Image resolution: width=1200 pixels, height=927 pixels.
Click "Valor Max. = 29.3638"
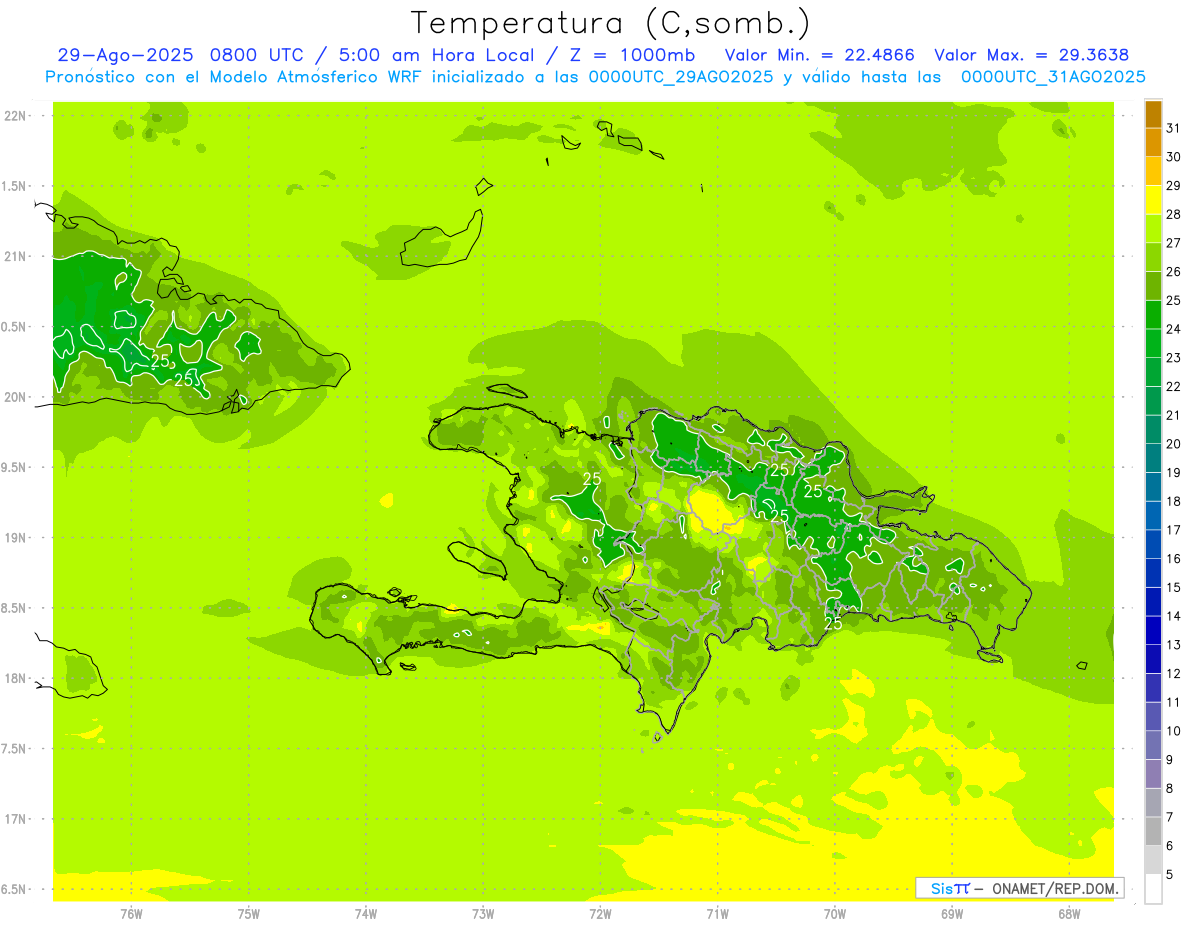1031,55
